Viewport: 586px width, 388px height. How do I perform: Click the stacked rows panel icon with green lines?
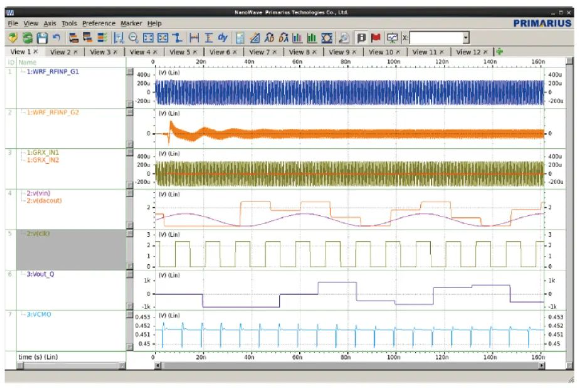(x=102, y=37)
